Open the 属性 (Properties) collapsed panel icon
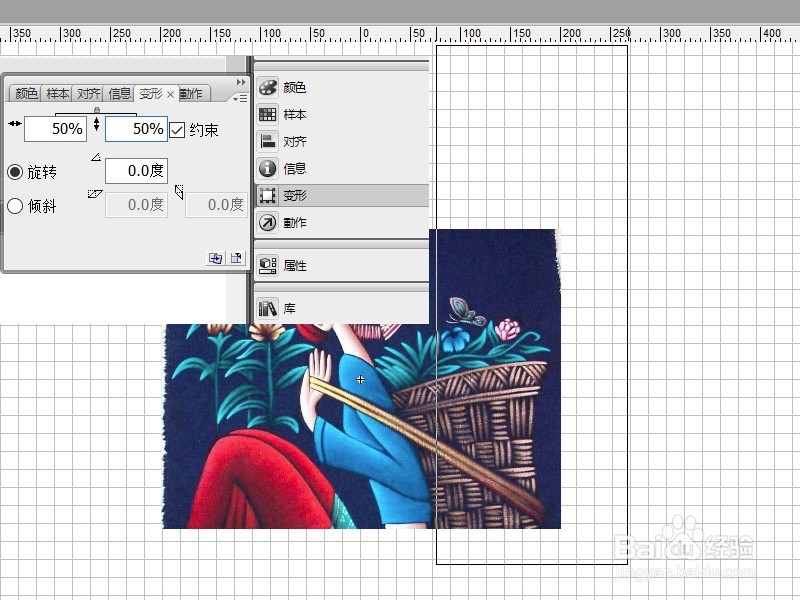 (x=267, y=265)
